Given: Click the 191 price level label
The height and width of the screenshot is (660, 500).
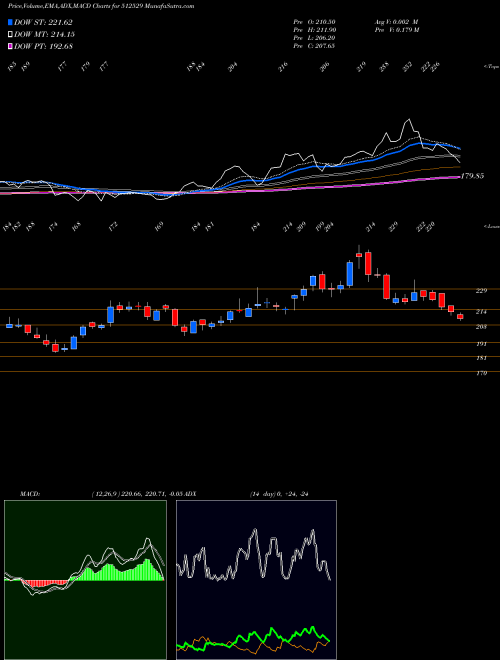Looking at the screenshot, I should [x=482, y=344].
